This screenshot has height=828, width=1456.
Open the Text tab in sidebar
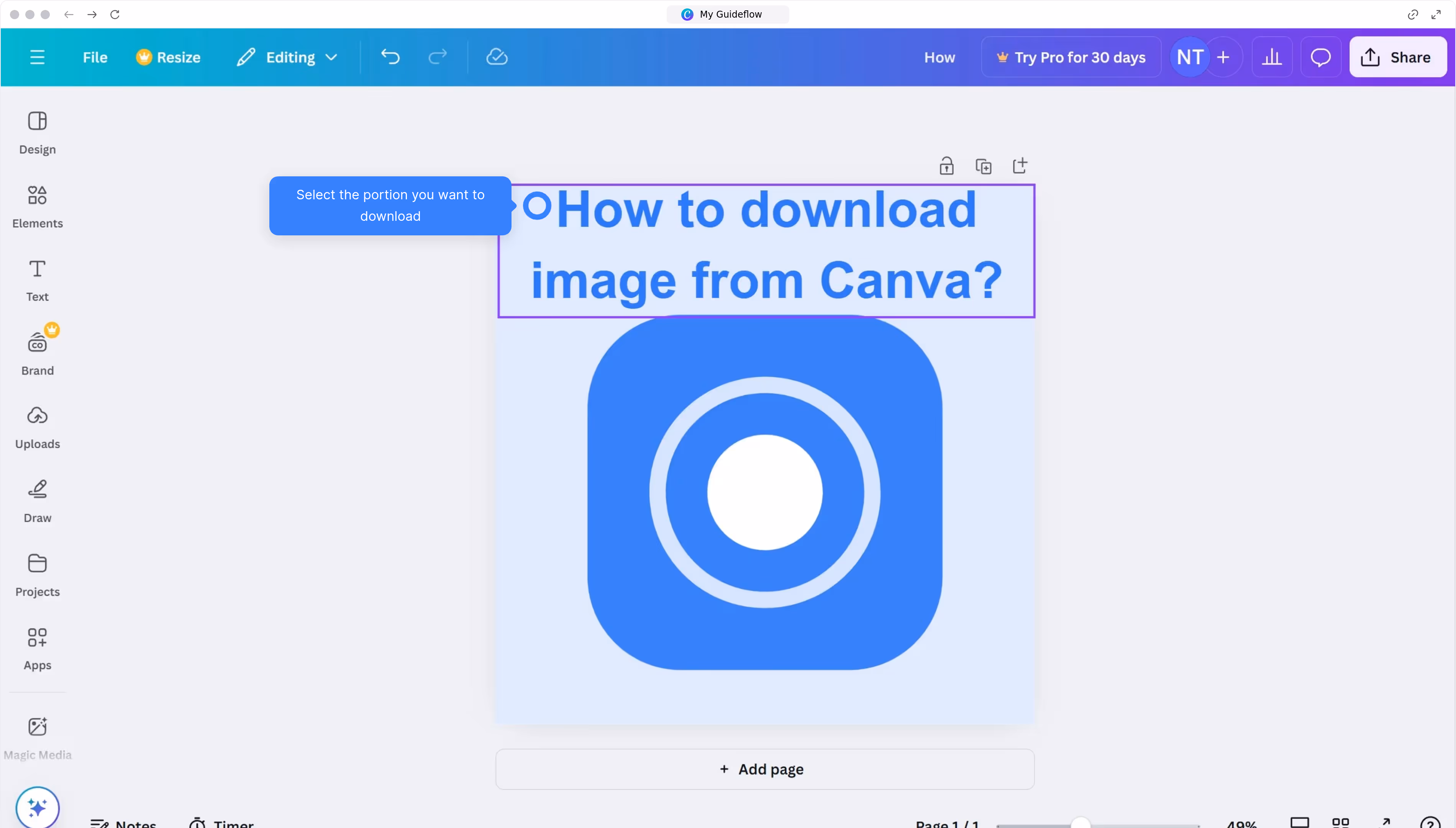38,280
